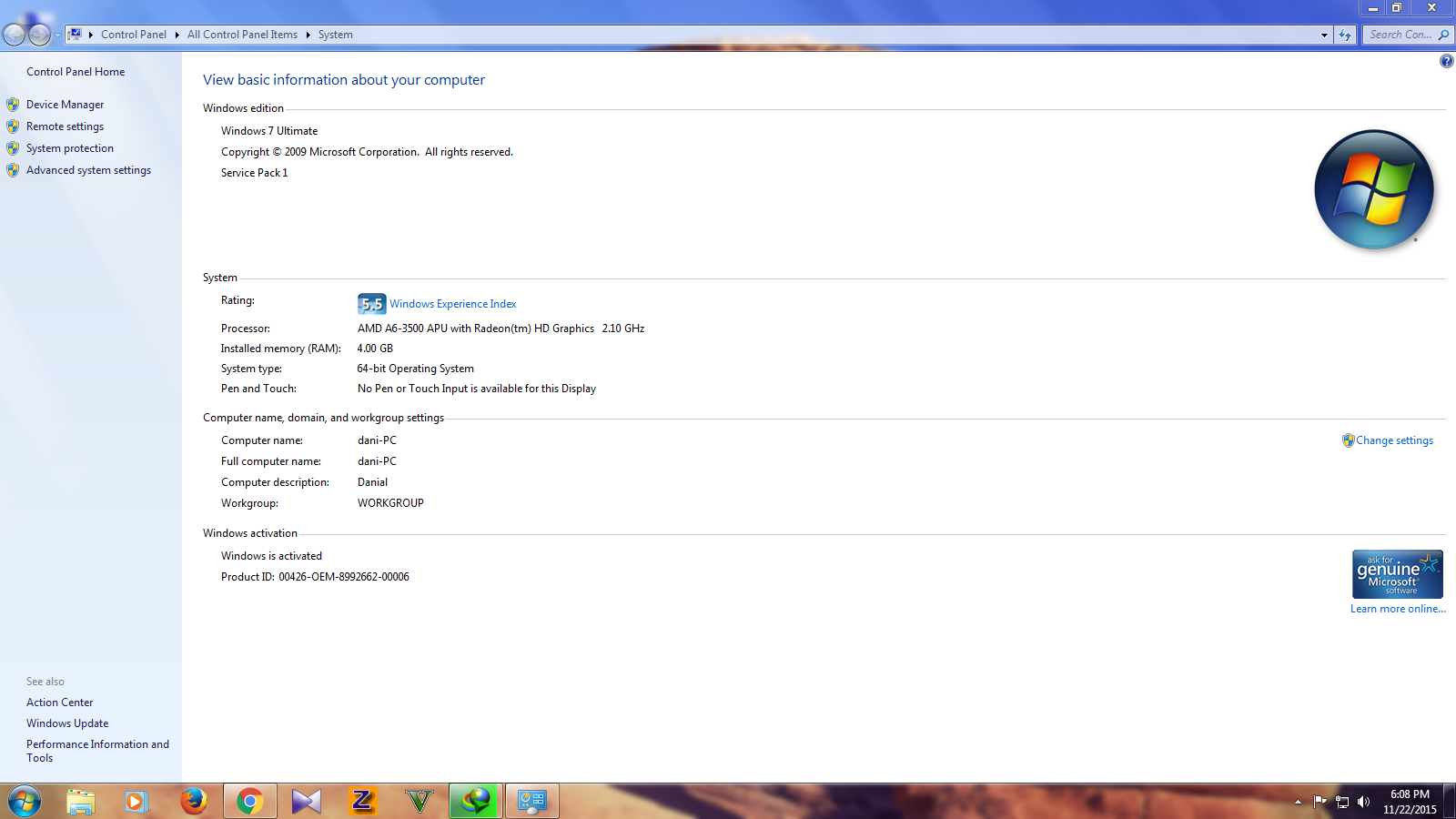Open the address bar history dropdown

[1324, 35]
